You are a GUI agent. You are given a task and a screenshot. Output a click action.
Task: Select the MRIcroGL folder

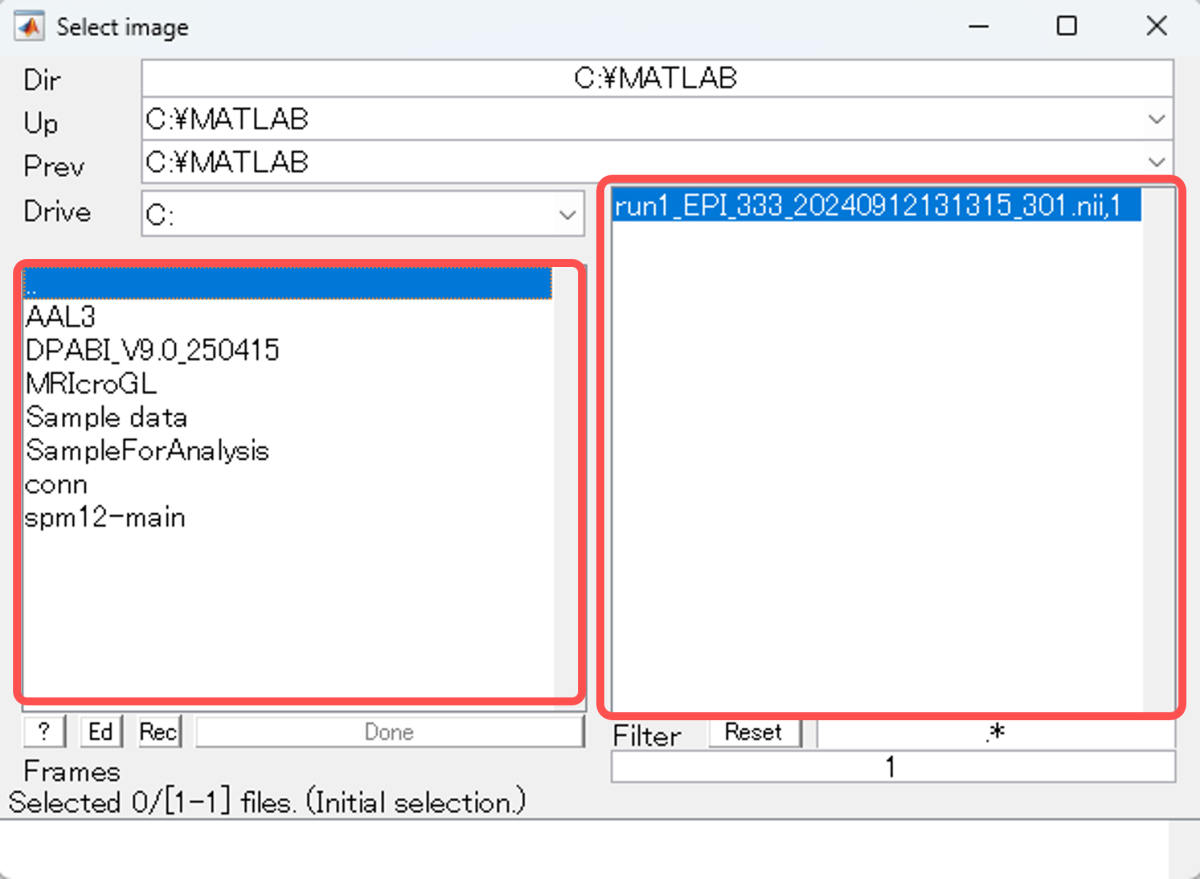coord(91,383)
